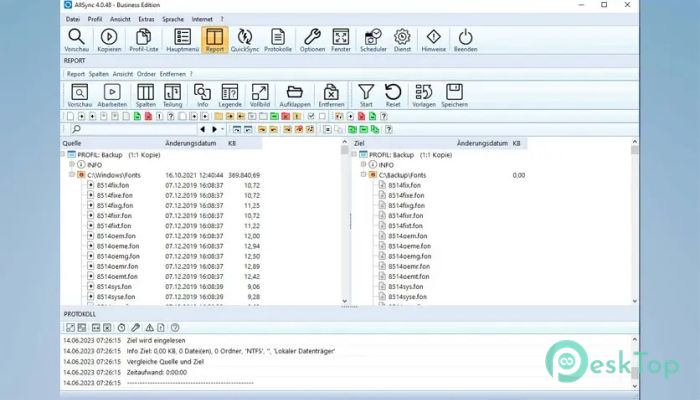Toggle the empty checkbox icon in the filter toolbar
Image resolution: width=700 pixels, height=400 pixels.
point(322,117)
